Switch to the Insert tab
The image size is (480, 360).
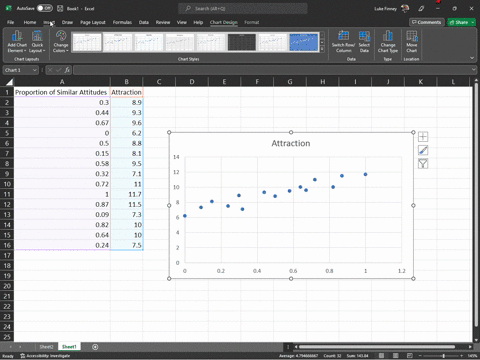[49, 22]
